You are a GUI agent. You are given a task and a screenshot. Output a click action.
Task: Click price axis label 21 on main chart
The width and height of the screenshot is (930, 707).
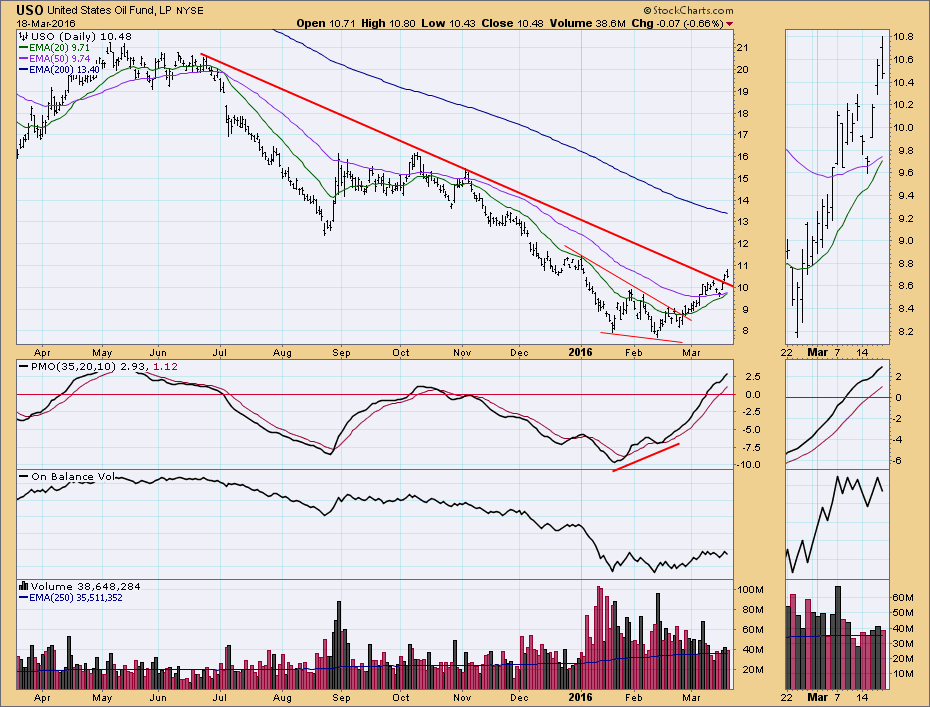tap(741, 47)
